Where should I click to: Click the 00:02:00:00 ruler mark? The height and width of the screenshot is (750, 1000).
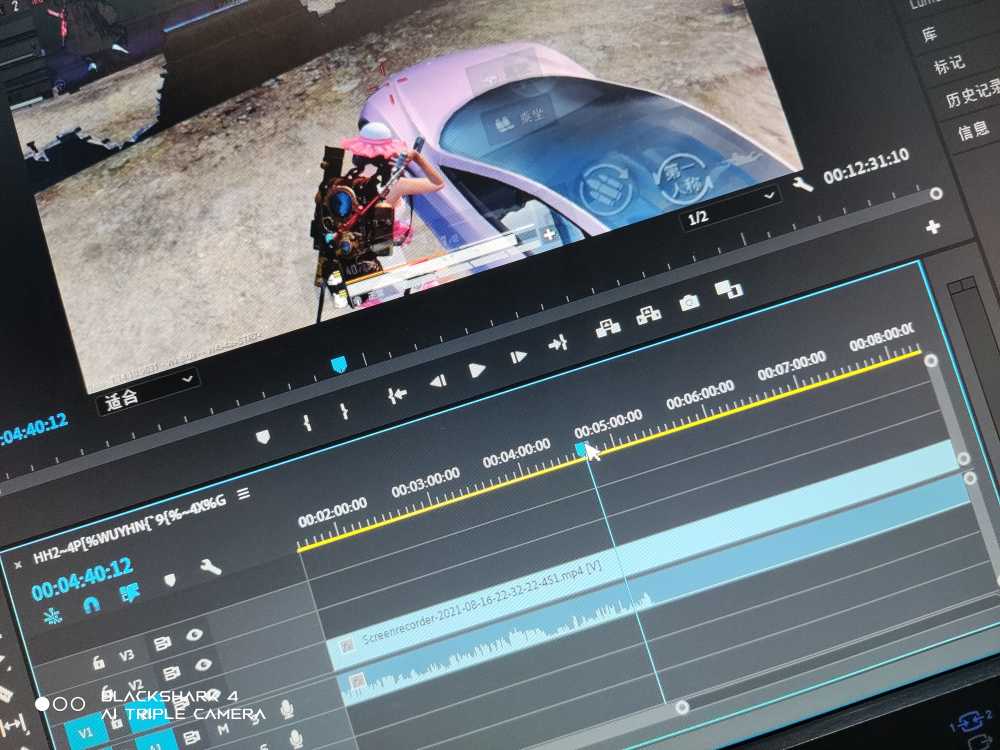pyautogui.click(x=332, y=512)
